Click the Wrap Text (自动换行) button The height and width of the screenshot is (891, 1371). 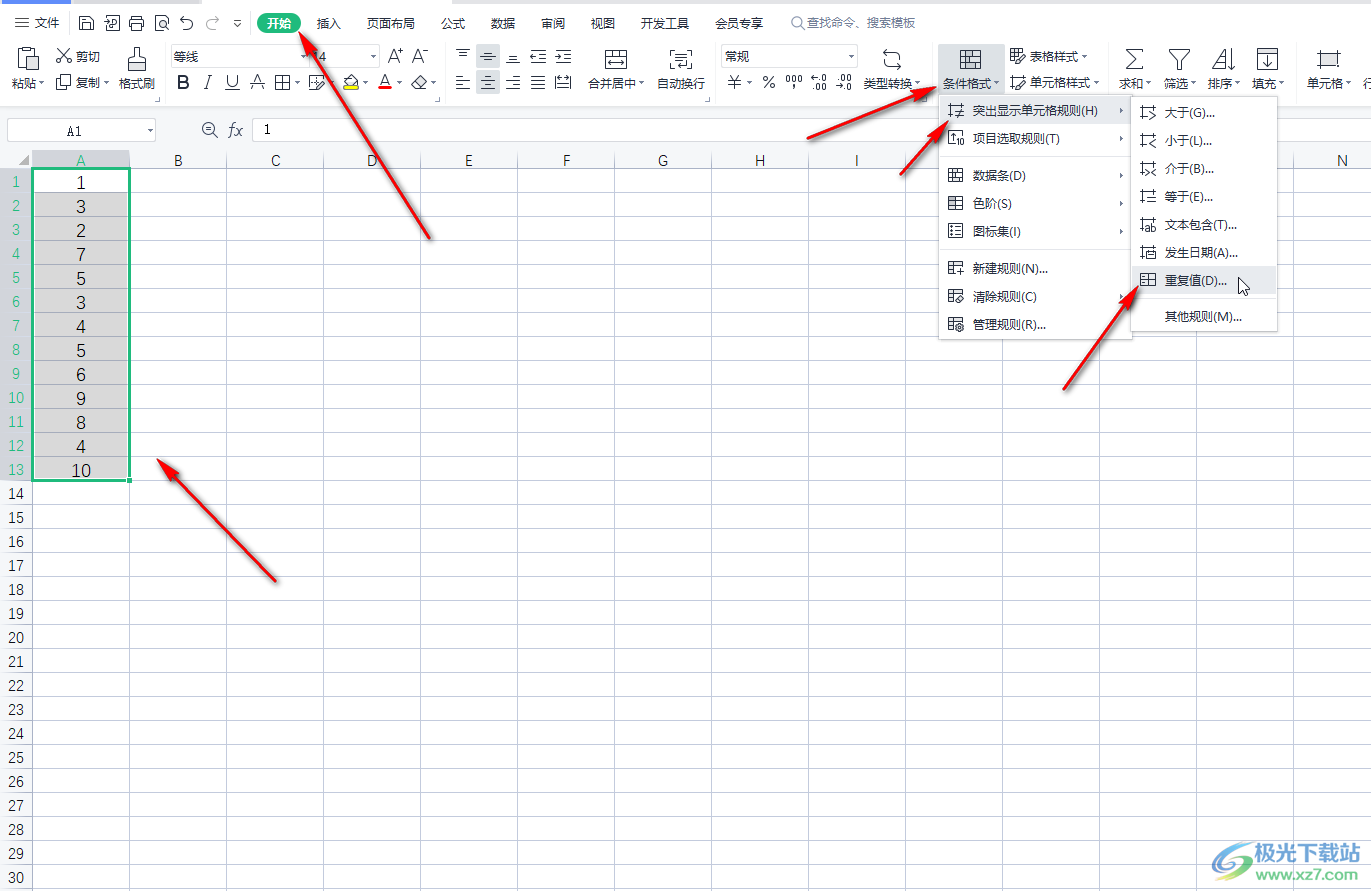coord(681,68)
